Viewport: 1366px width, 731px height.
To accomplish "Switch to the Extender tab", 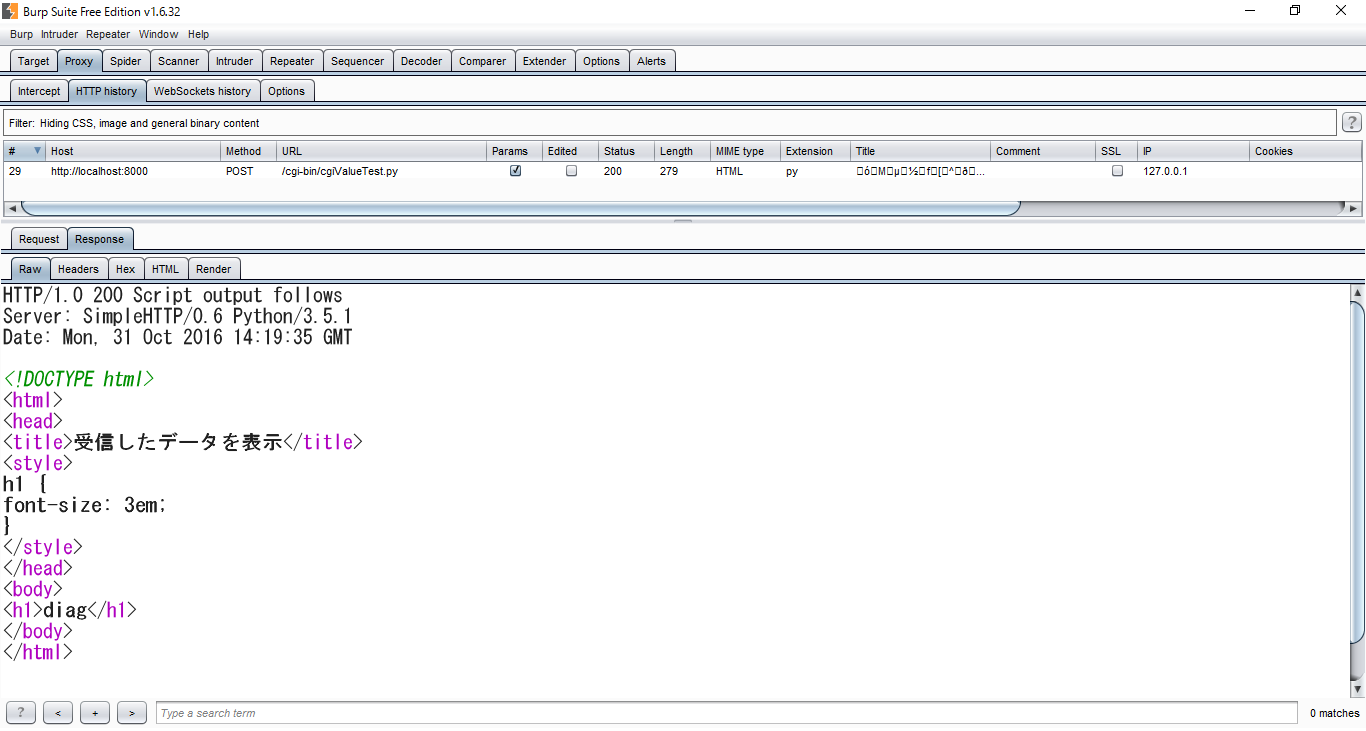I will pos(544,61).
